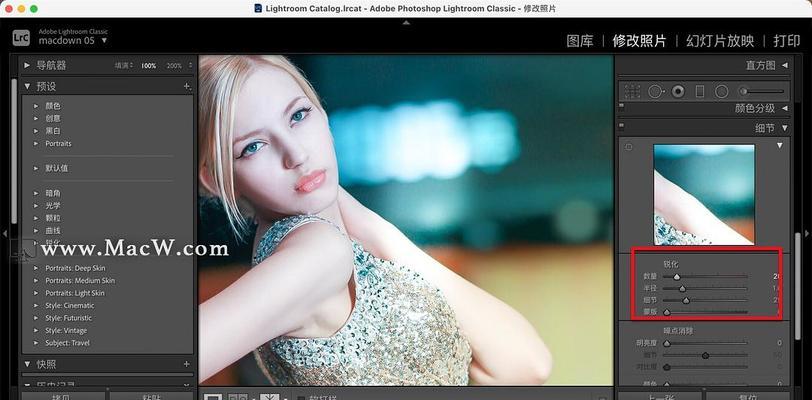Click the detail preview target picker icon
812x400 pixels.
pyautogui.click(x=629, y=147)
